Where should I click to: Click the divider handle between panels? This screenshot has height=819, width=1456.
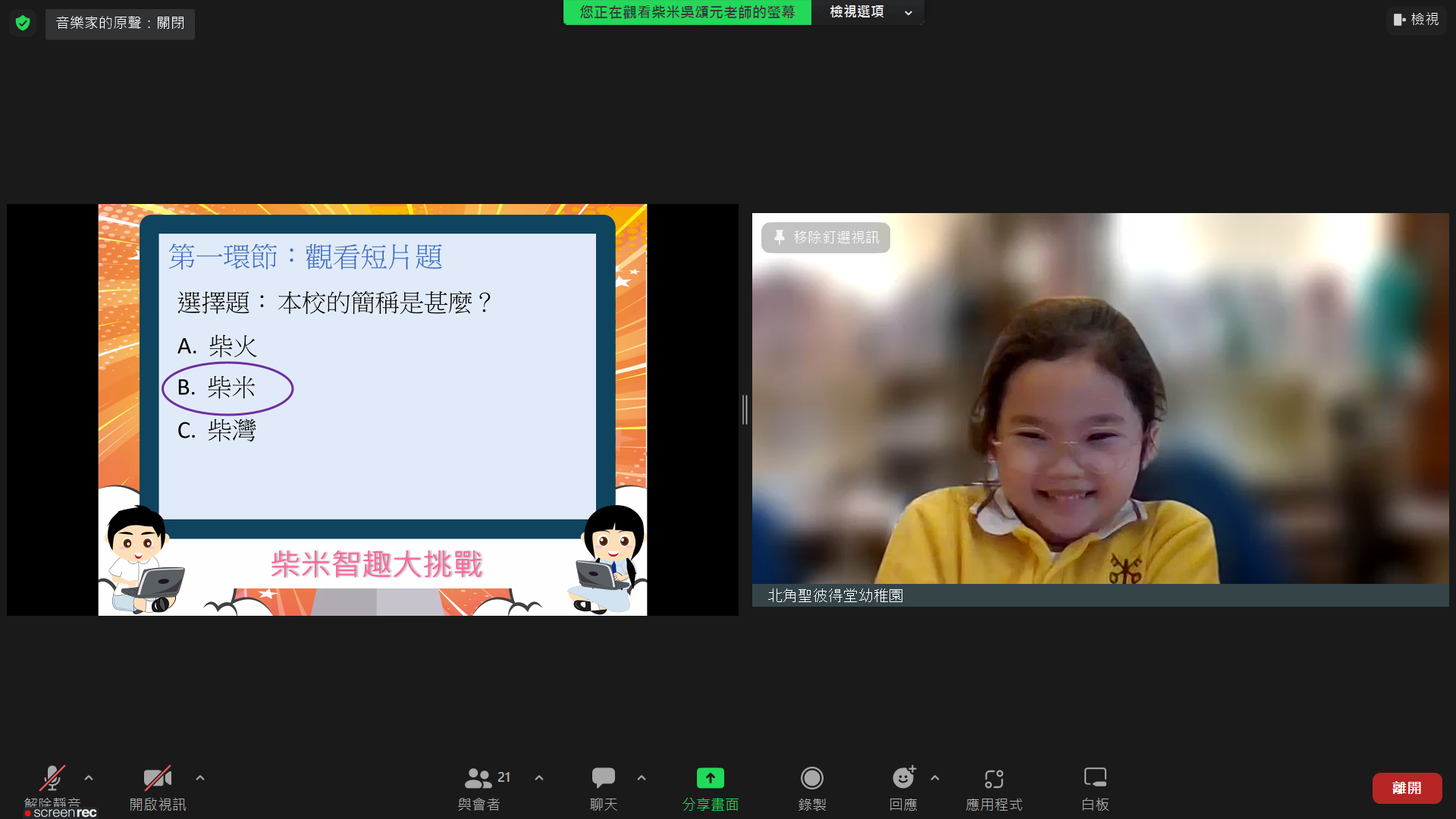pyautogui.click(x=745, y=409)
